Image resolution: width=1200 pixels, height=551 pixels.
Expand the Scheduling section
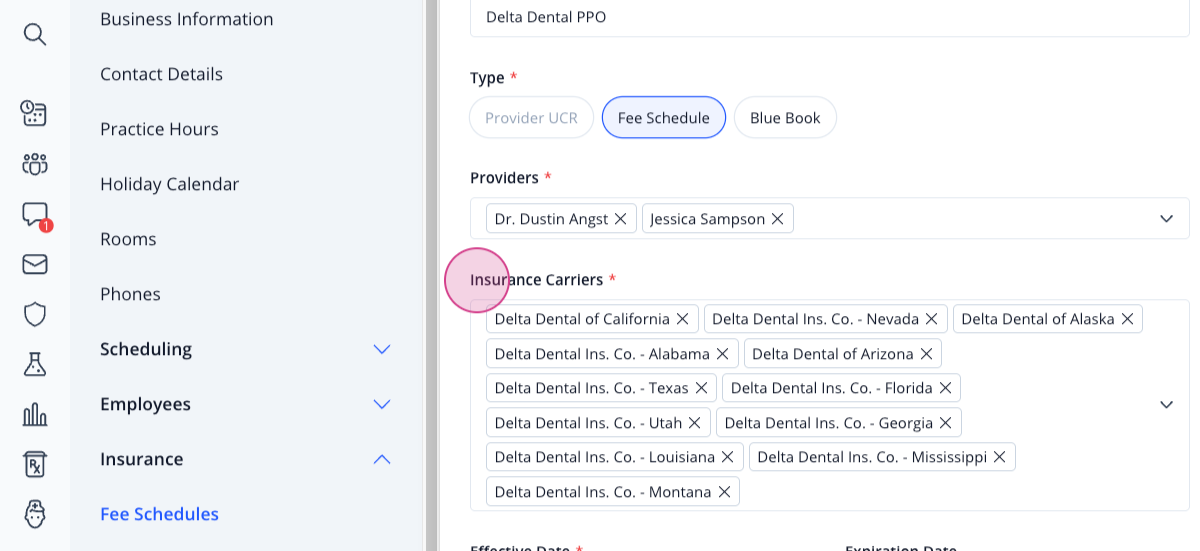tap(381, 349)
